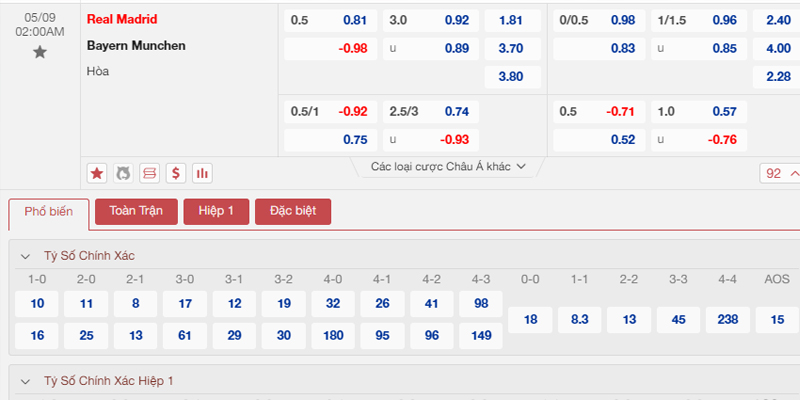Select away correct score odds 61
This screenshot has height=400, width=800.
pos(185,336)
